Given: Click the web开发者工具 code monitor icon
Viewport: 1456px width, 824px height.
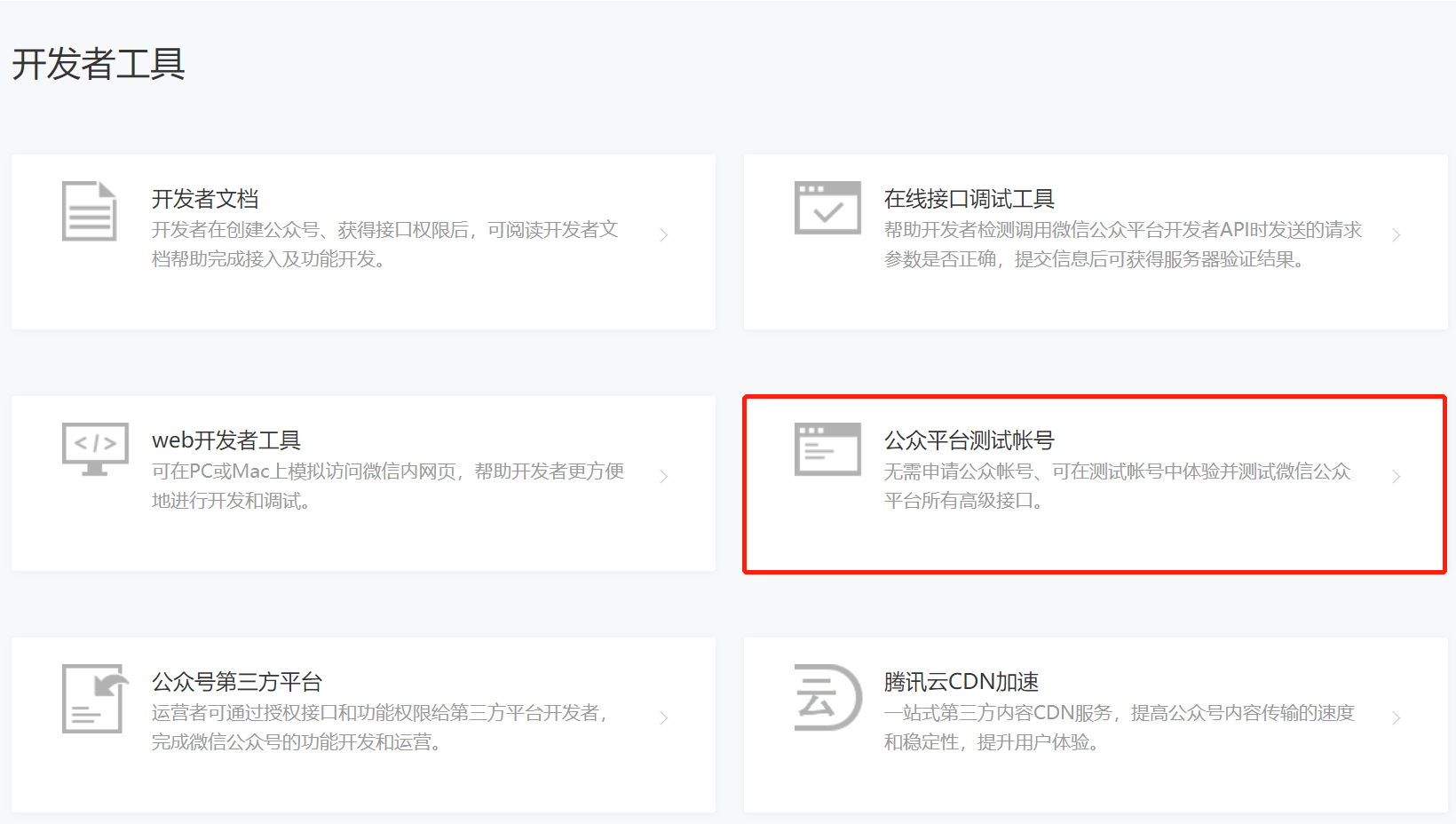Looking at the screenshot, I should coord(96,449).
